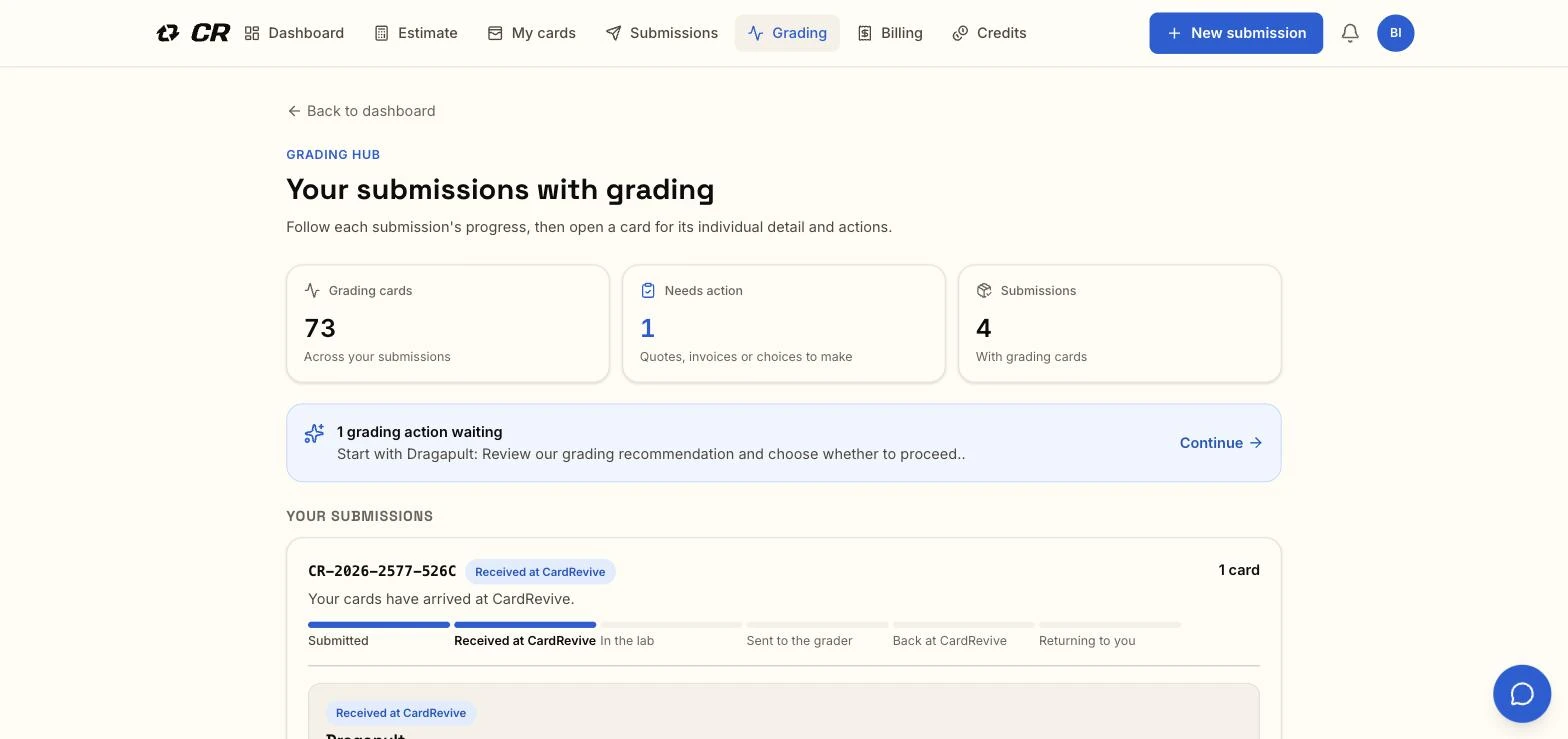The image size is (1568, 739).
Task: Open the Billing page
Action: [x=890, y=33]
